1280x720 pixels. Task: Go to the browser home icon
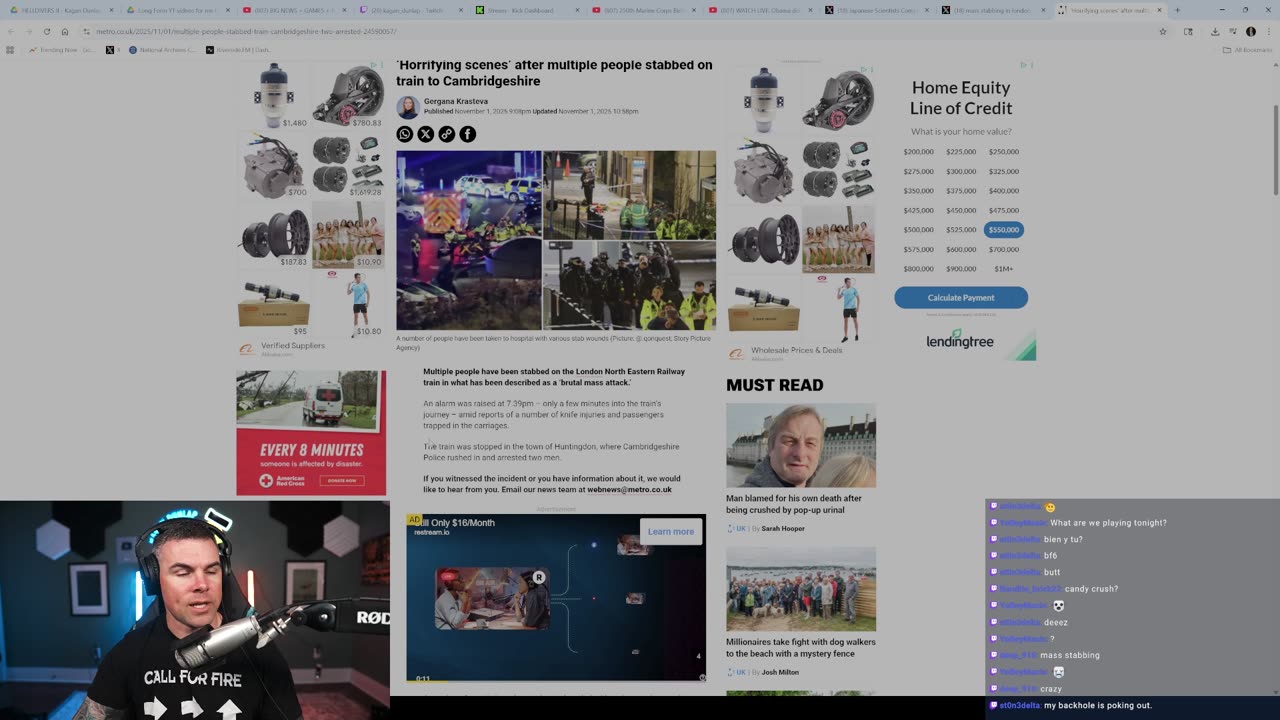[x=65, y=31]
